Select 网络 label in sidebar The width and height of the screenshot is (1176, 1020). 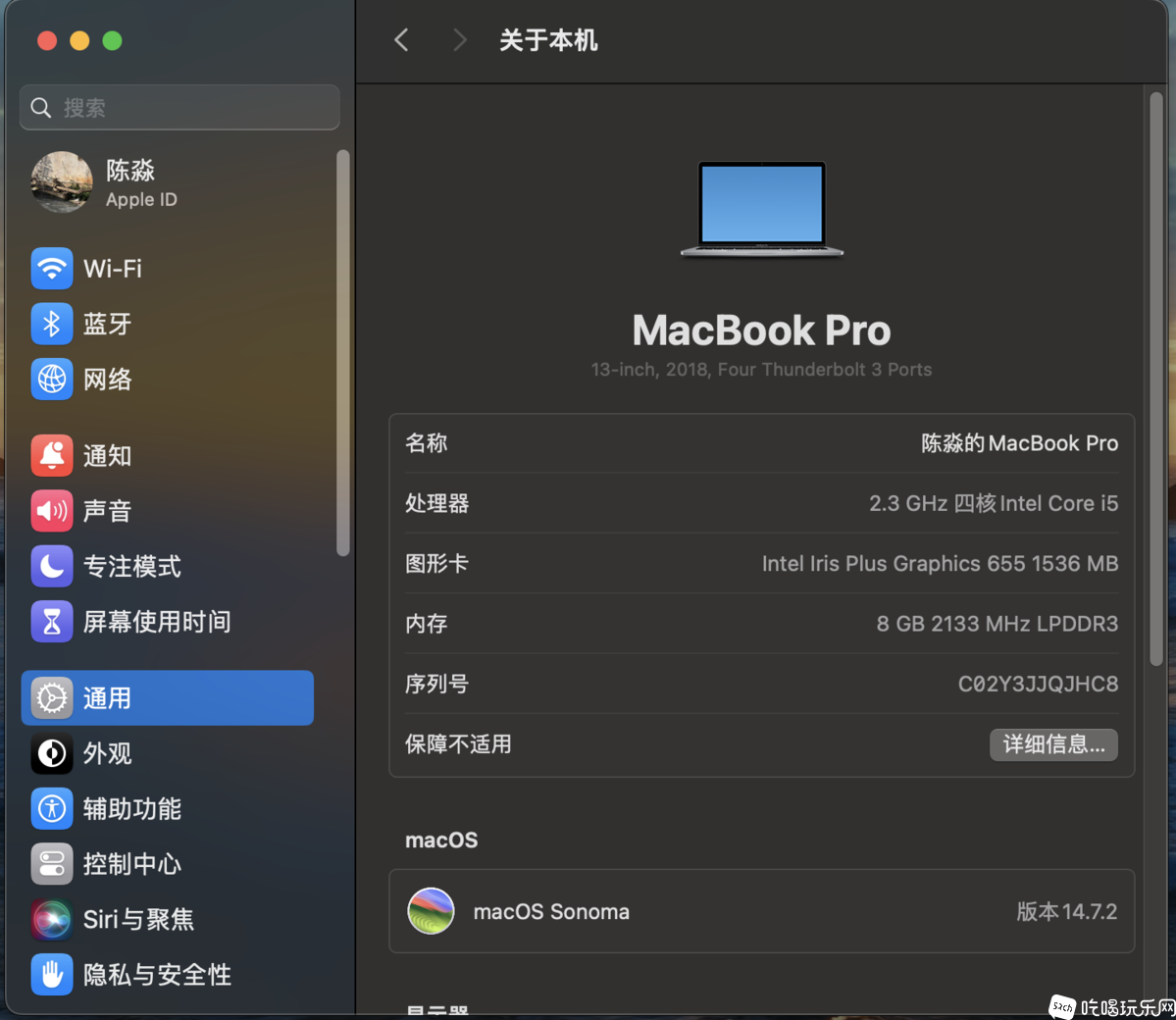click(x=107, y=380)
